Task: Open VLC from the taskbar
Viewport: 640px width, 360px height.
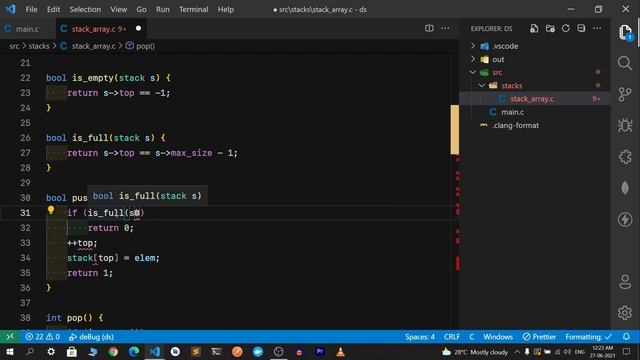Action: 340,351
